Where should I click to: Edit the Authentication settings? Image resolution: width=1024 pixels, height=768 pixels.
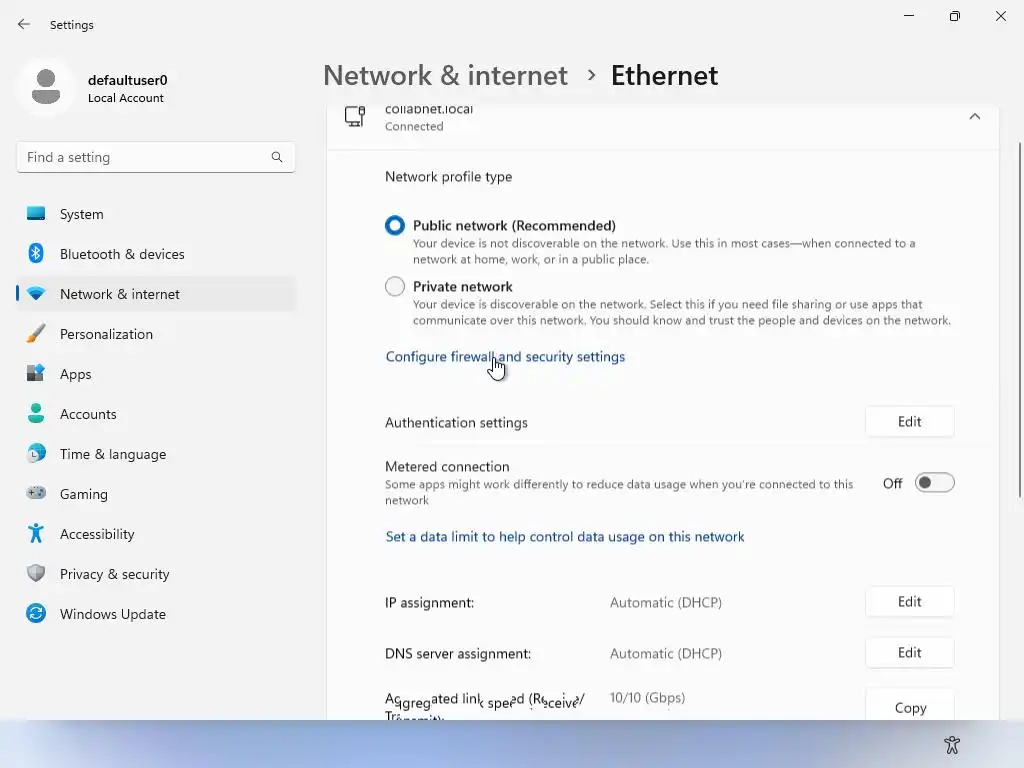909,422
